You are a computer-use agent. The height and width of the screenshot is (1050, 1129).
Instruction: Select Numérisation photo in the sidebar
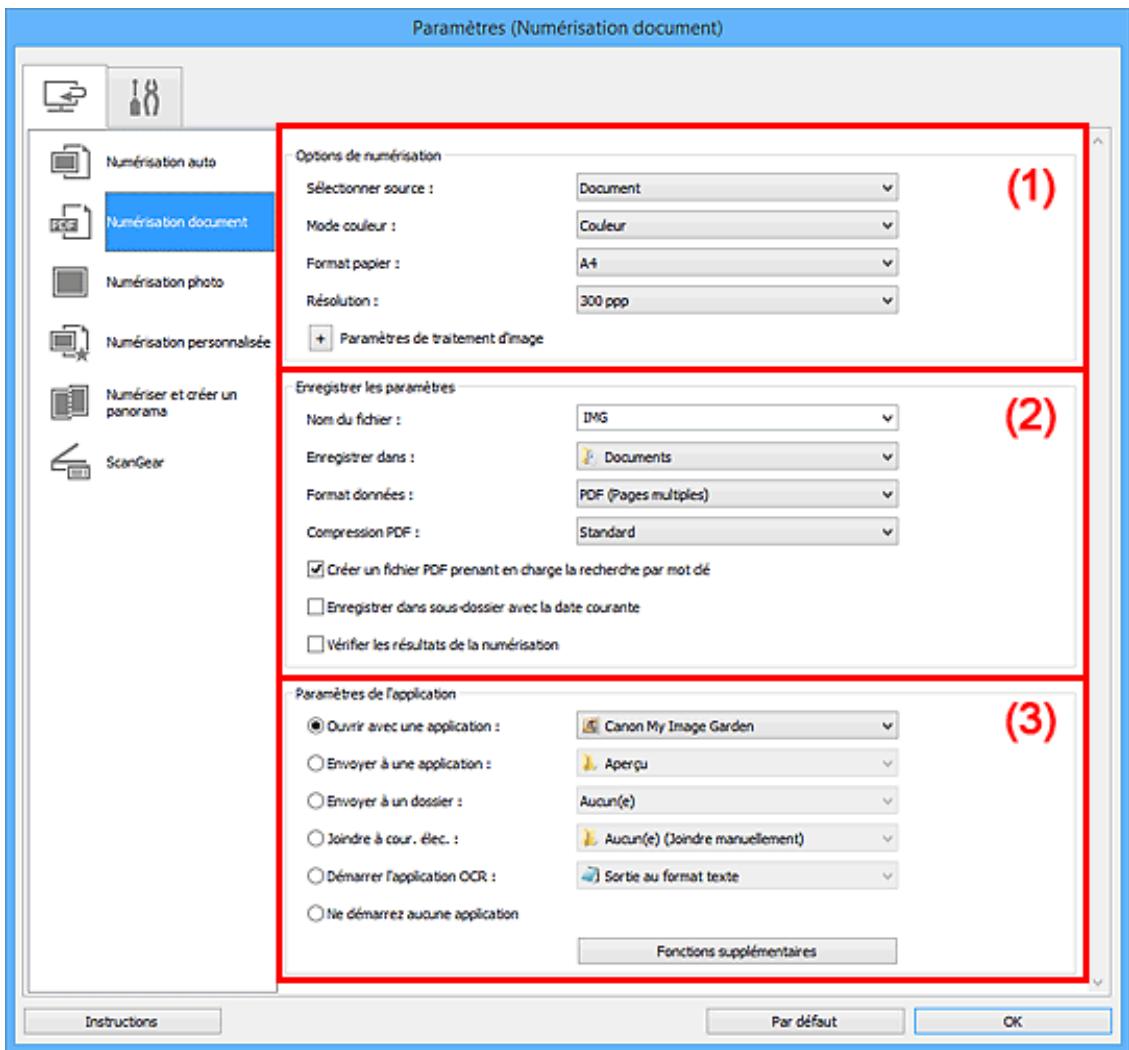click(x=165, y=282)
